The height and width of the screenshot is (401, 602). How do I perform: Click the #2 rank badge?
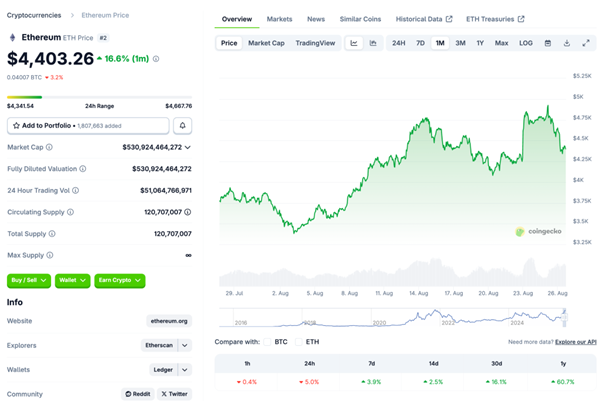click(103, 38)
